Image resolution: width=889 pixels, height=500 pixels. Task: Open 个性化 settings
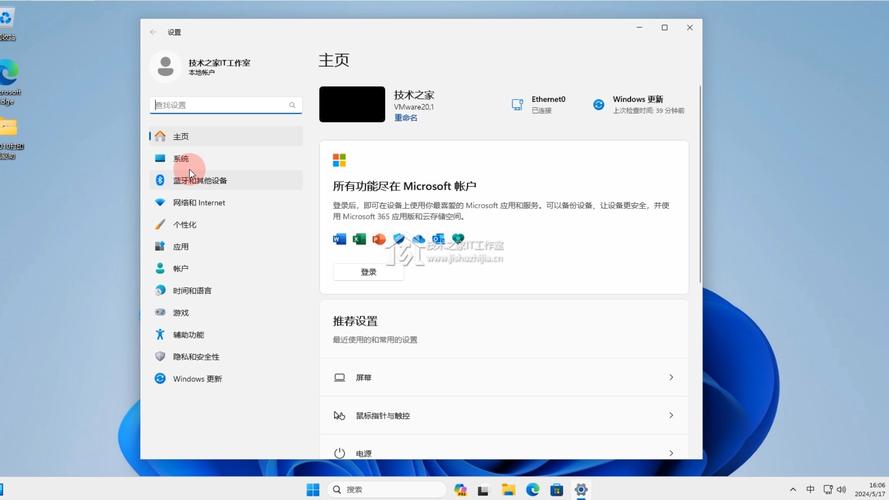click(226, 224)
